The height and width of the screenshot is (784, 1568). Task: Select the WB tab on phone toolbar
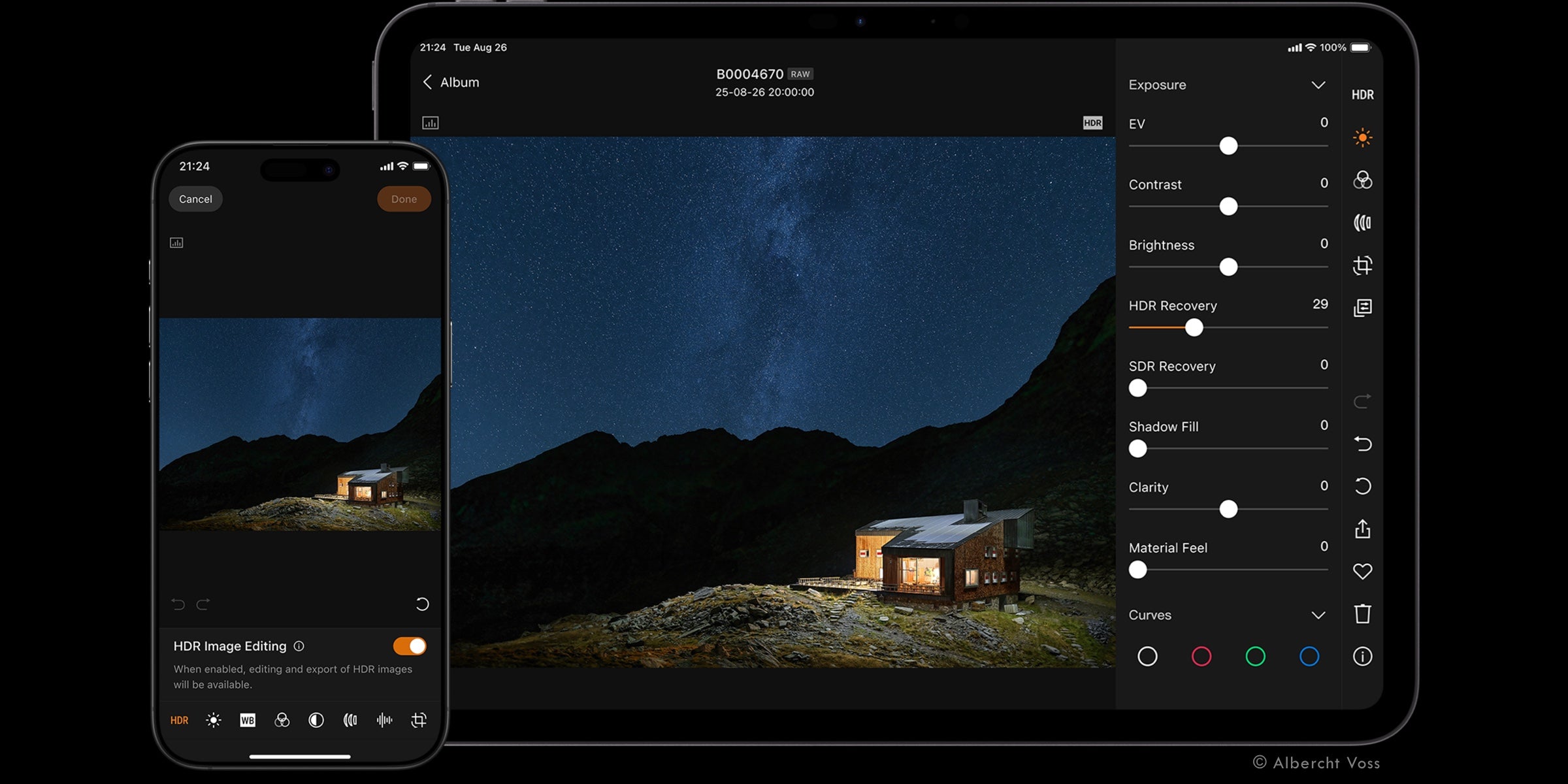[x=248, y=720]
